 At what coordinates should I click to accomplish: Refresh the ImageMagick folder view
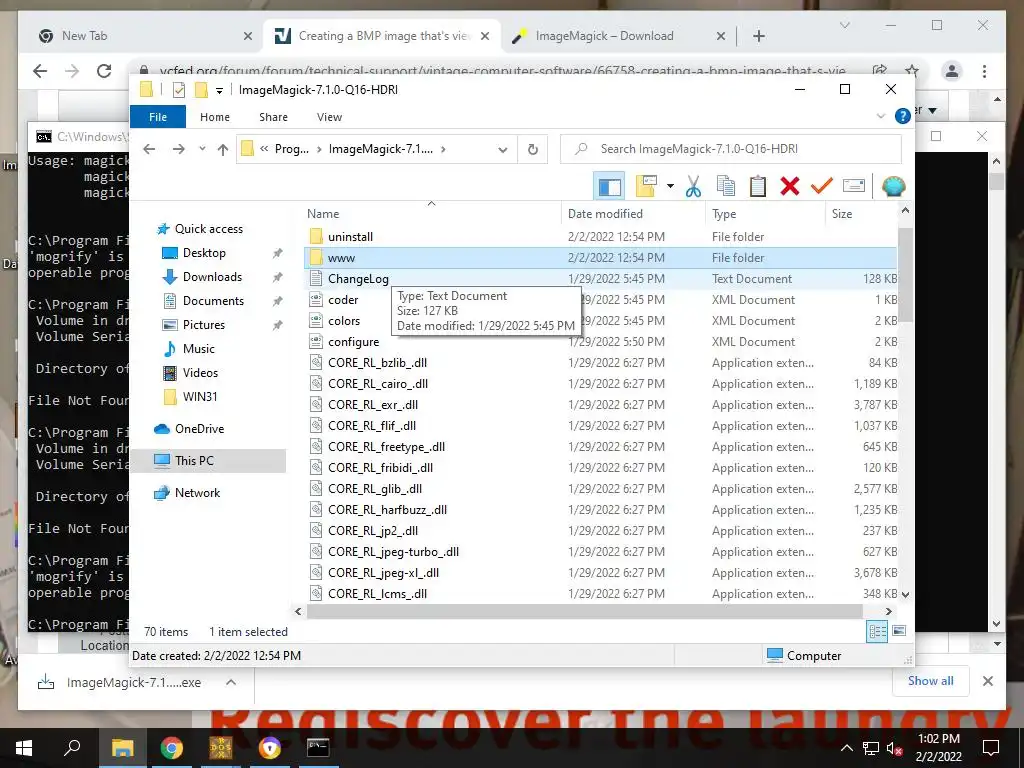[x=532, y=150]
